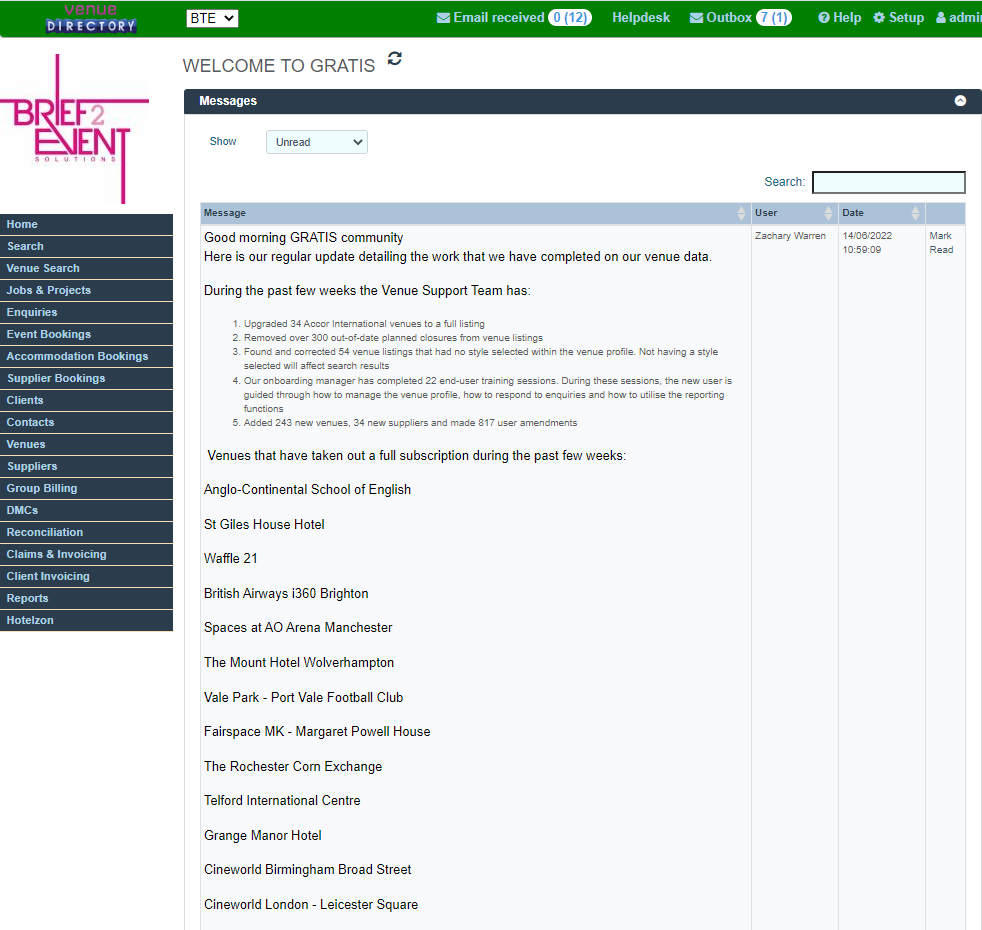Click the text Spaces at AO Arena Manchester
982x930 pixels.
coord(298,628)
